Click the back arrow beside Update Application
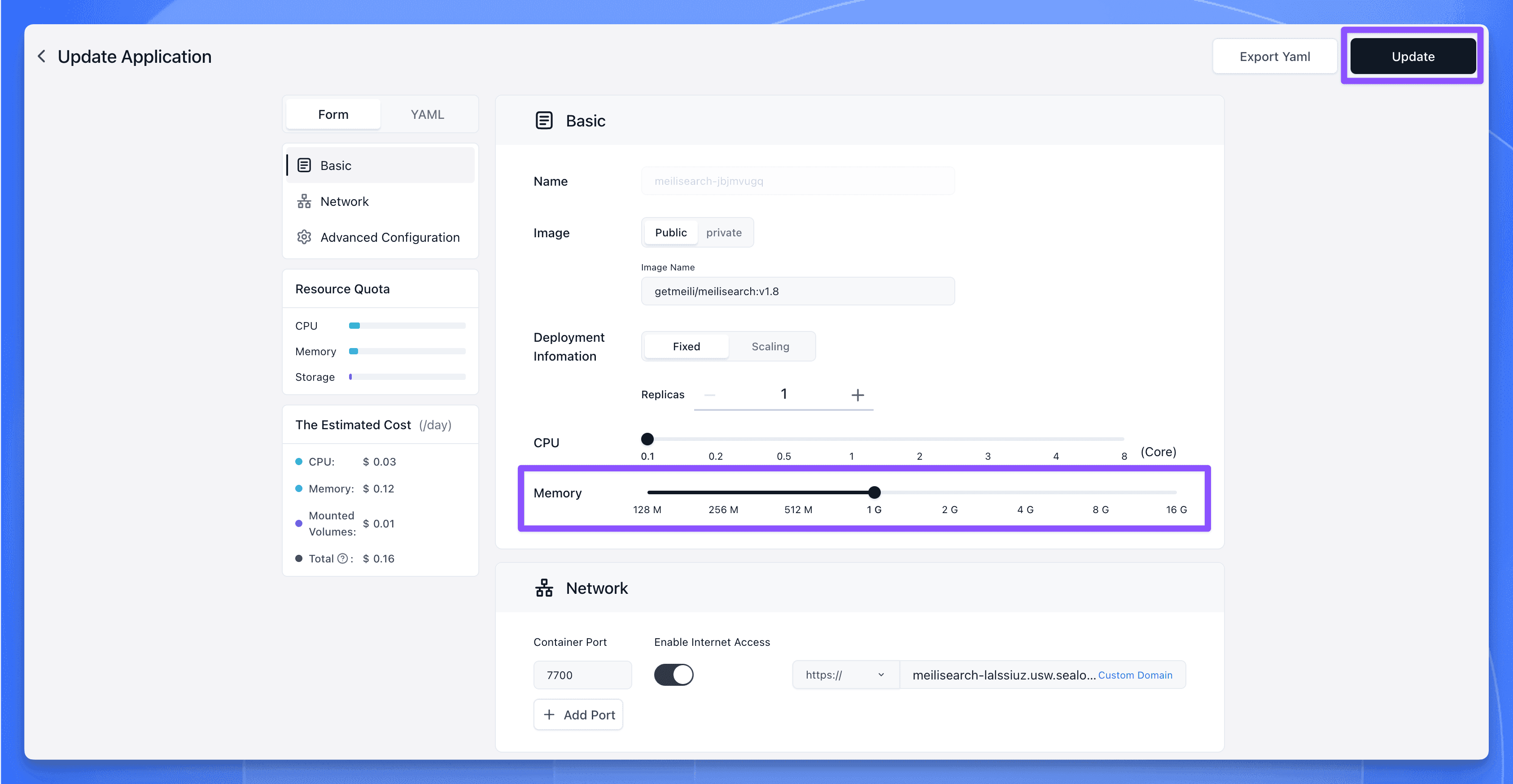The width and height of the screenshot is (1513, 784). 41,56
